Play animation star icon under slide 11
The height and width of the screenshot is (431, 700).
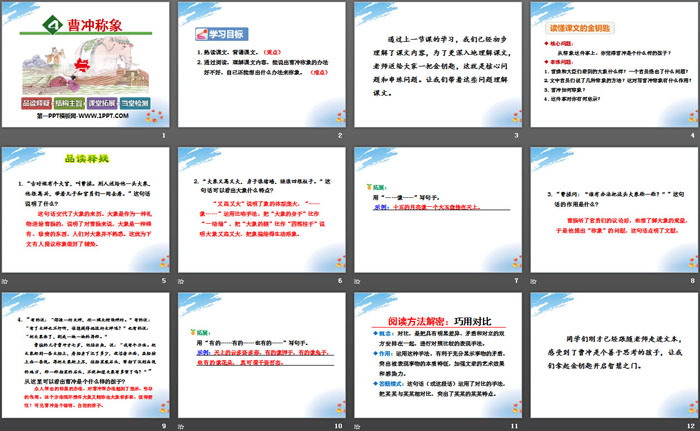click(357, 427)
